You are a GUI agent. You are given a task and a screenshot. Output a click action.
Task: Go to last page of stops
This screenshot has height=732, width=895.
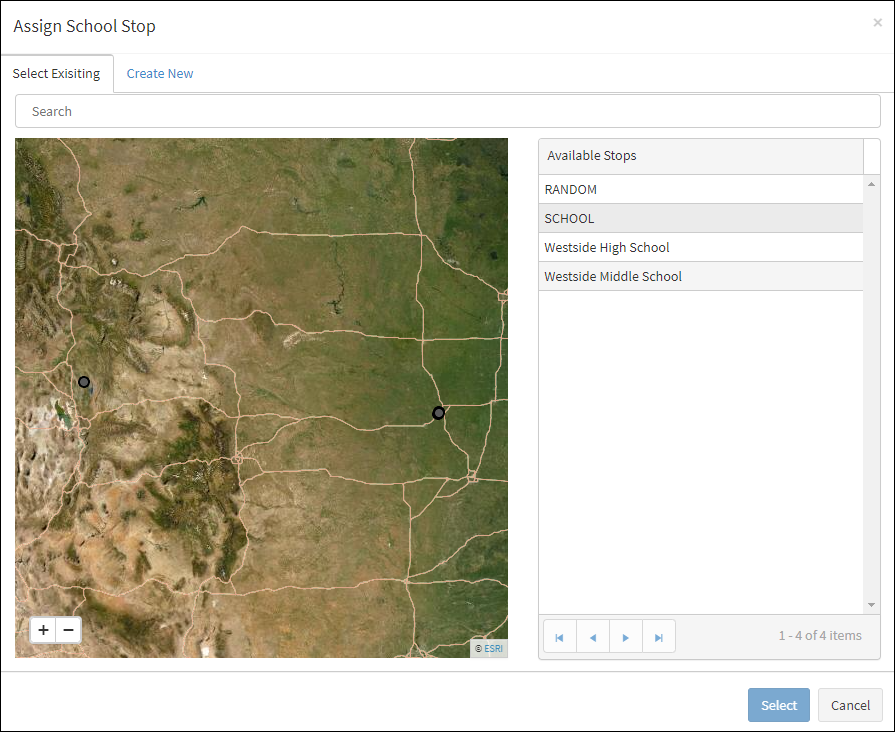click(x=659, y=637)
